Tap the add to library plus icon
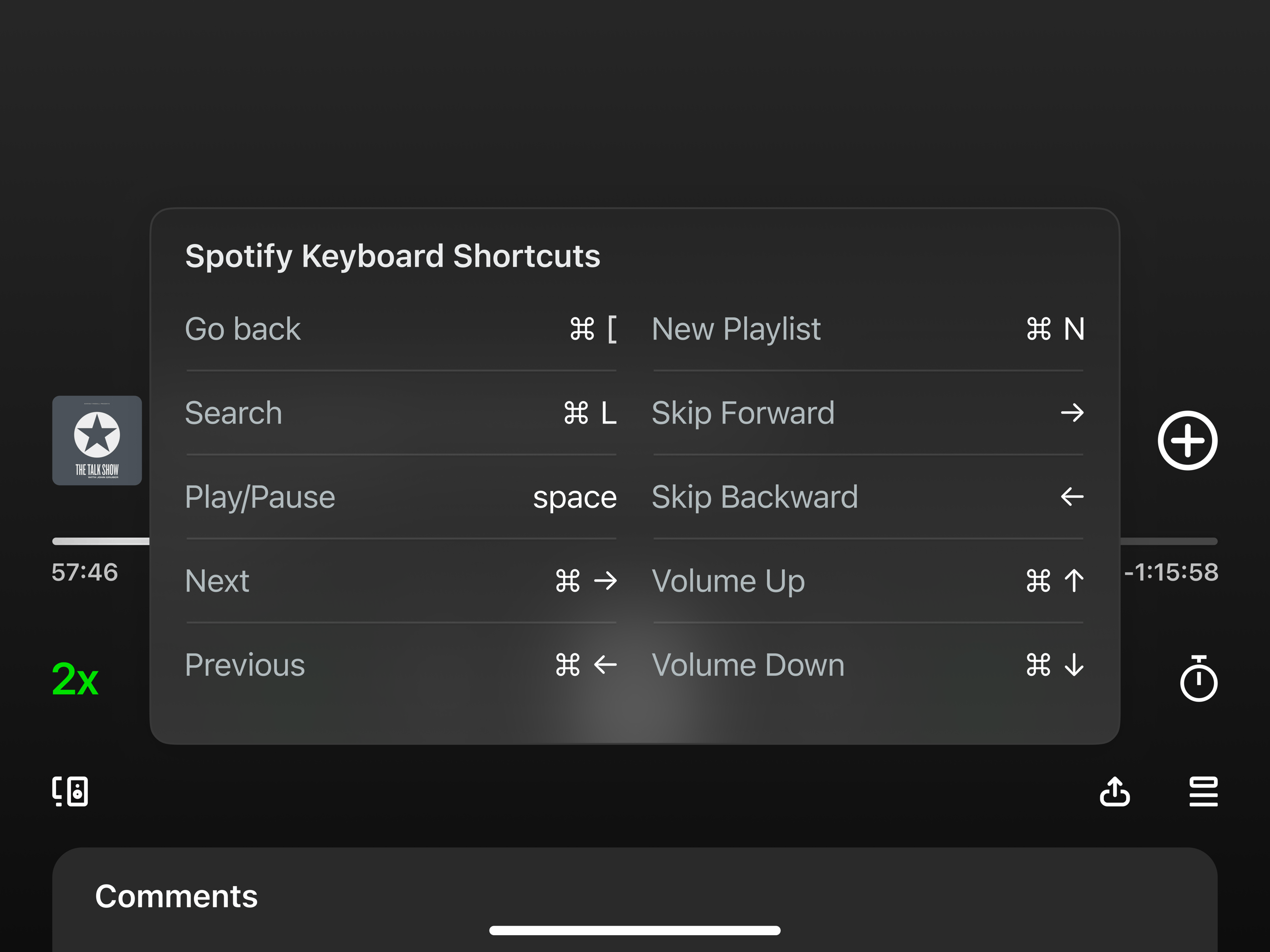Screen dimensions: 1270x952 point(1187,441)
